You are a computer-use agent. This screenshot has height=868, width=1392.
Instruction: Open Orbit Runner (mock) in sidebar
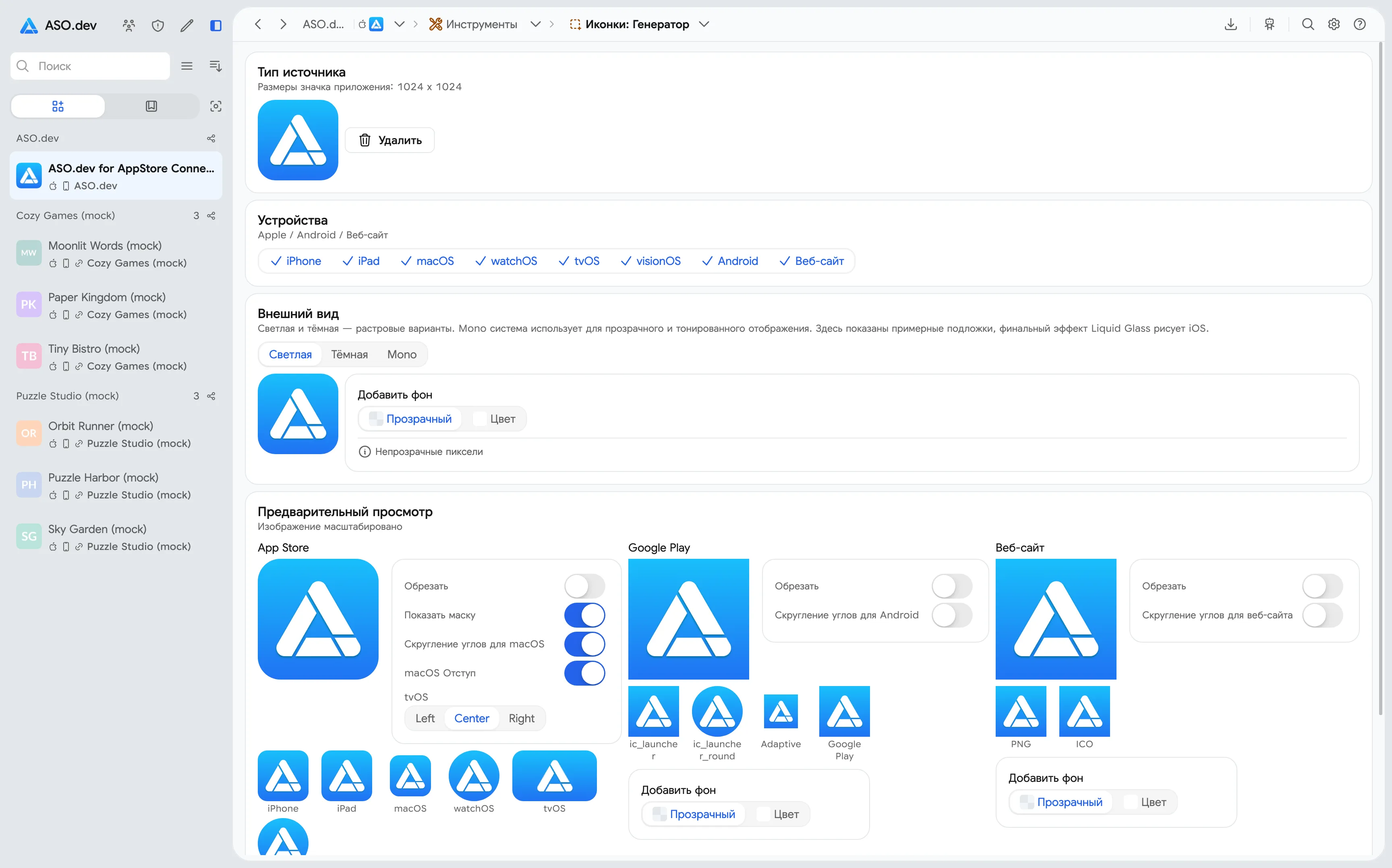116,434
